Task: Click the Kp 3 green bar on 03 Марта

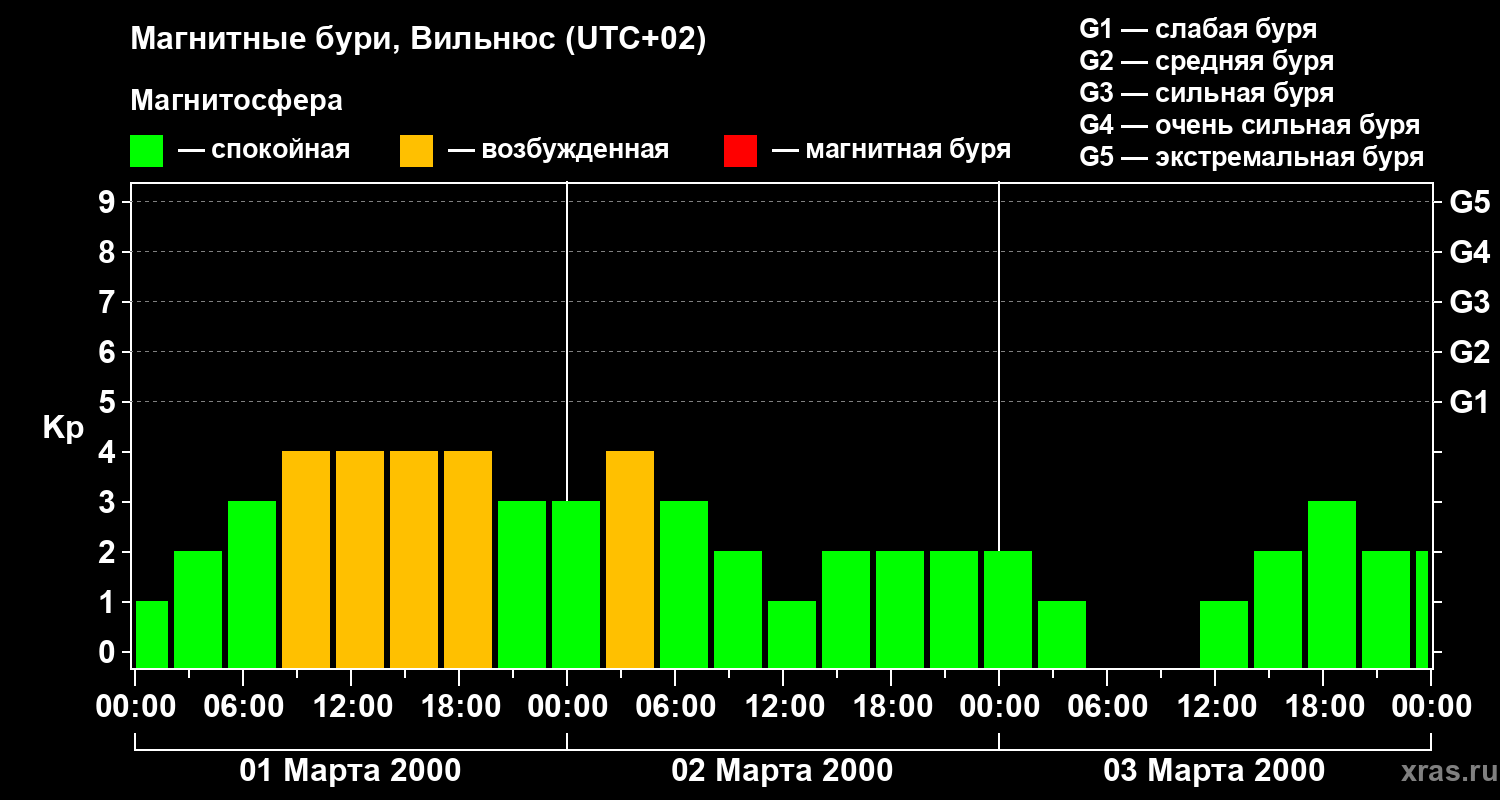Action: coord(1332,584)
